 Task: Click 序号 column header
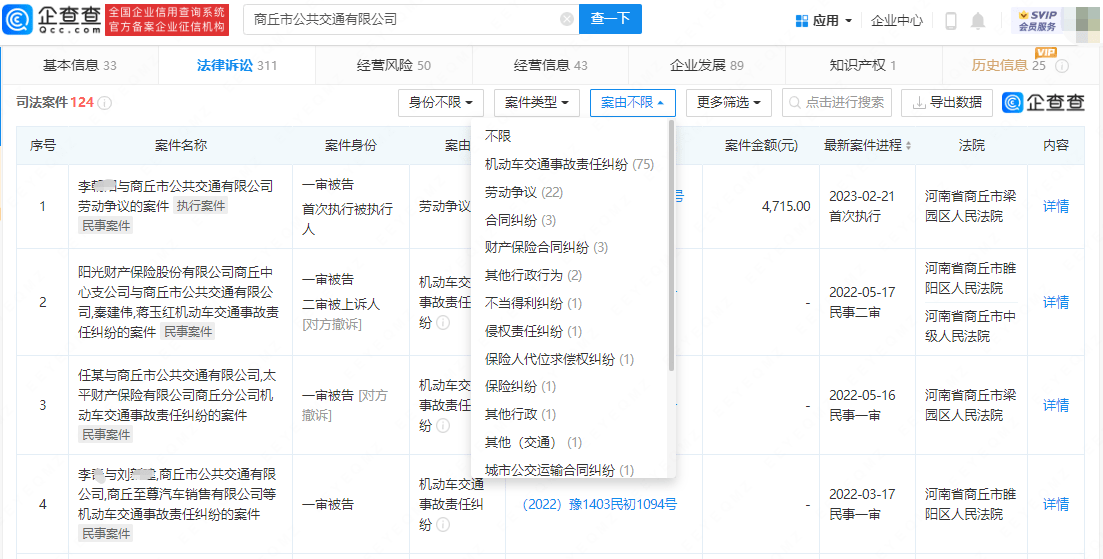[43, 146]
